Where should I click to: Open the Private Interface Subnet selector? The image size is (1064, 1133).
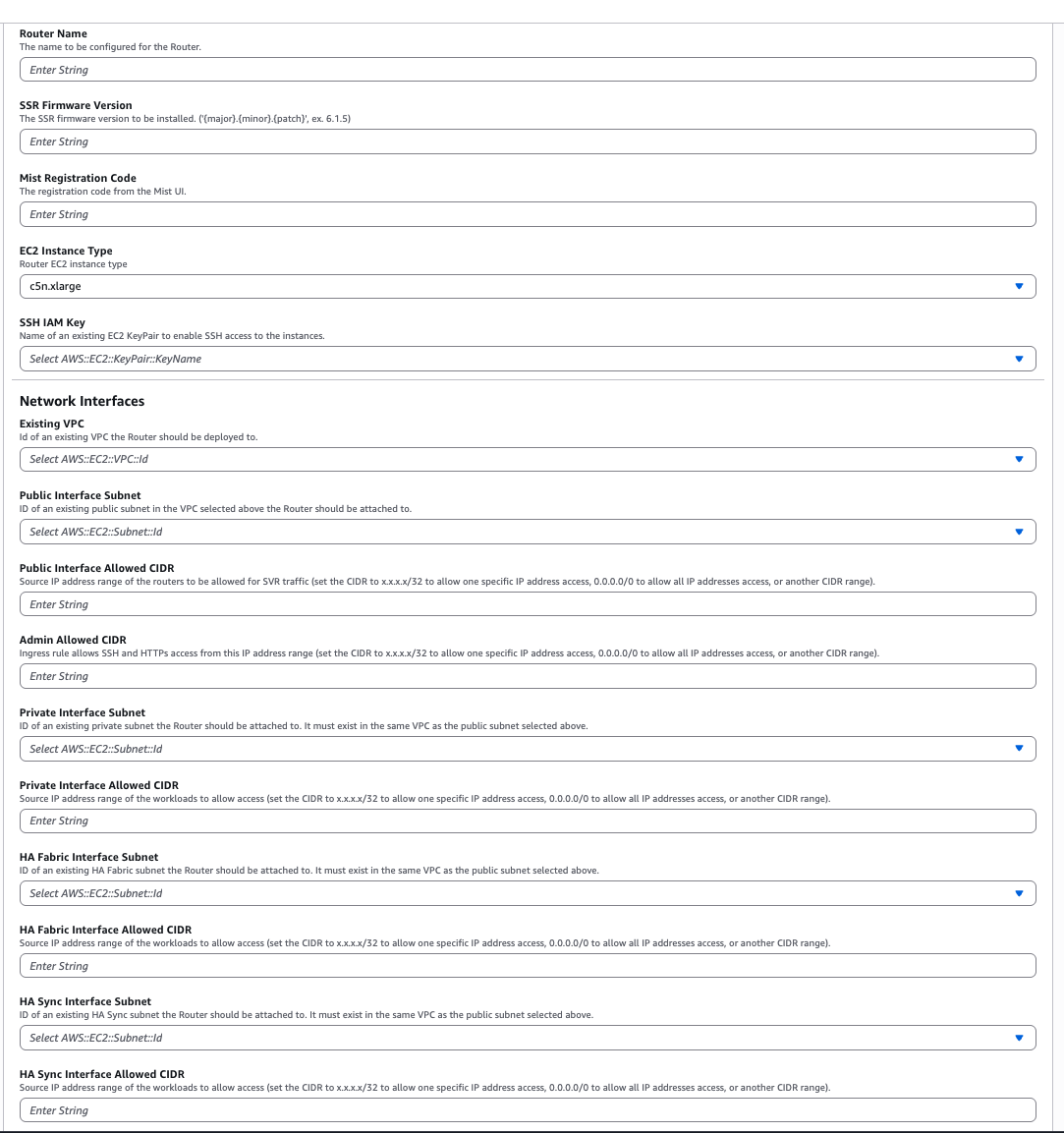528,748
